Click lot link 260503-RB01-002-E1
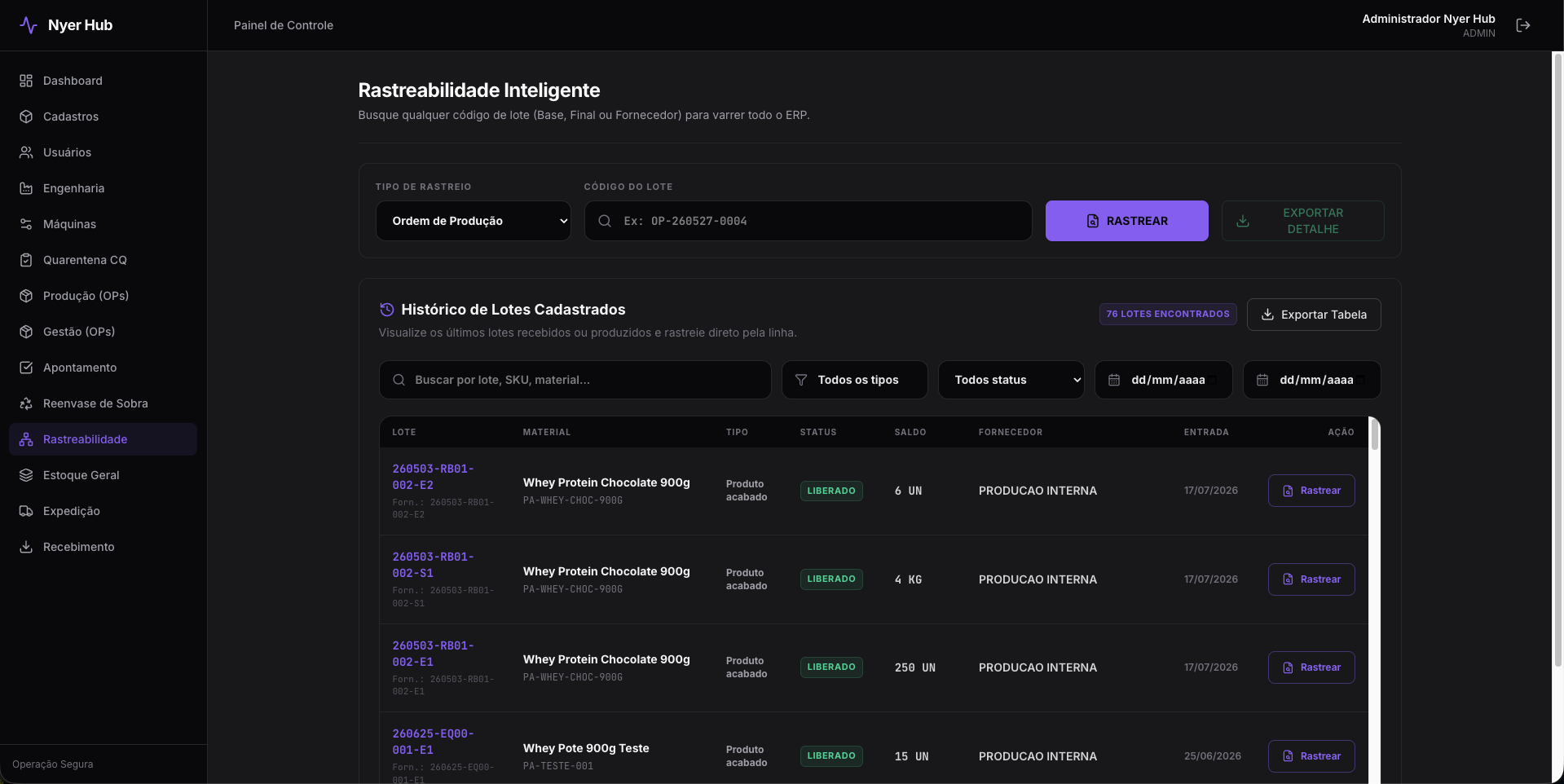This screenshot has height=784, width=1564. pos(433,654)
